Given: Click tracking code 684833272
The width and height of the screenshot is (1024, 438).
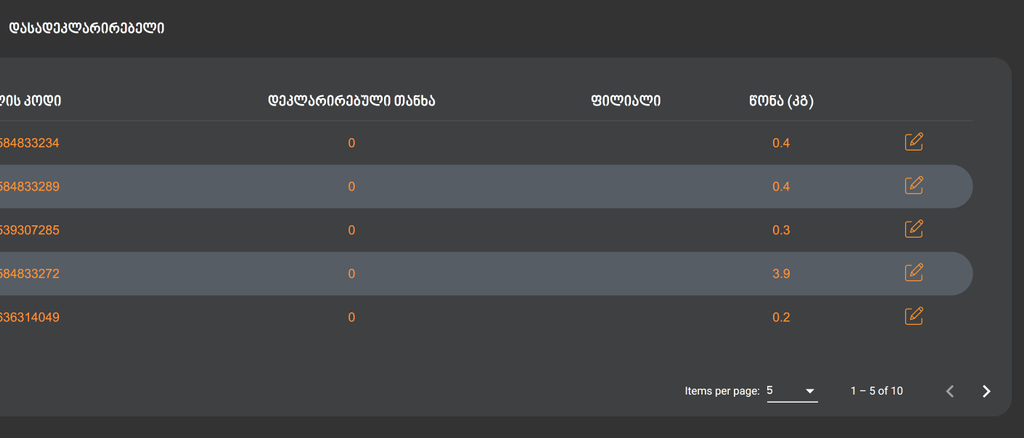Looking at the screenshot, I should click(x=30, y=274).
